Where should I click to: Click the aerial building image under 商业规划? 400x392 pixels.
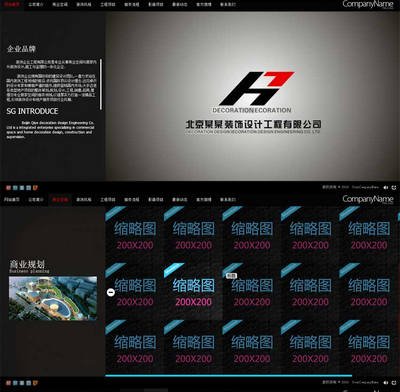click(x=53, y=298)
